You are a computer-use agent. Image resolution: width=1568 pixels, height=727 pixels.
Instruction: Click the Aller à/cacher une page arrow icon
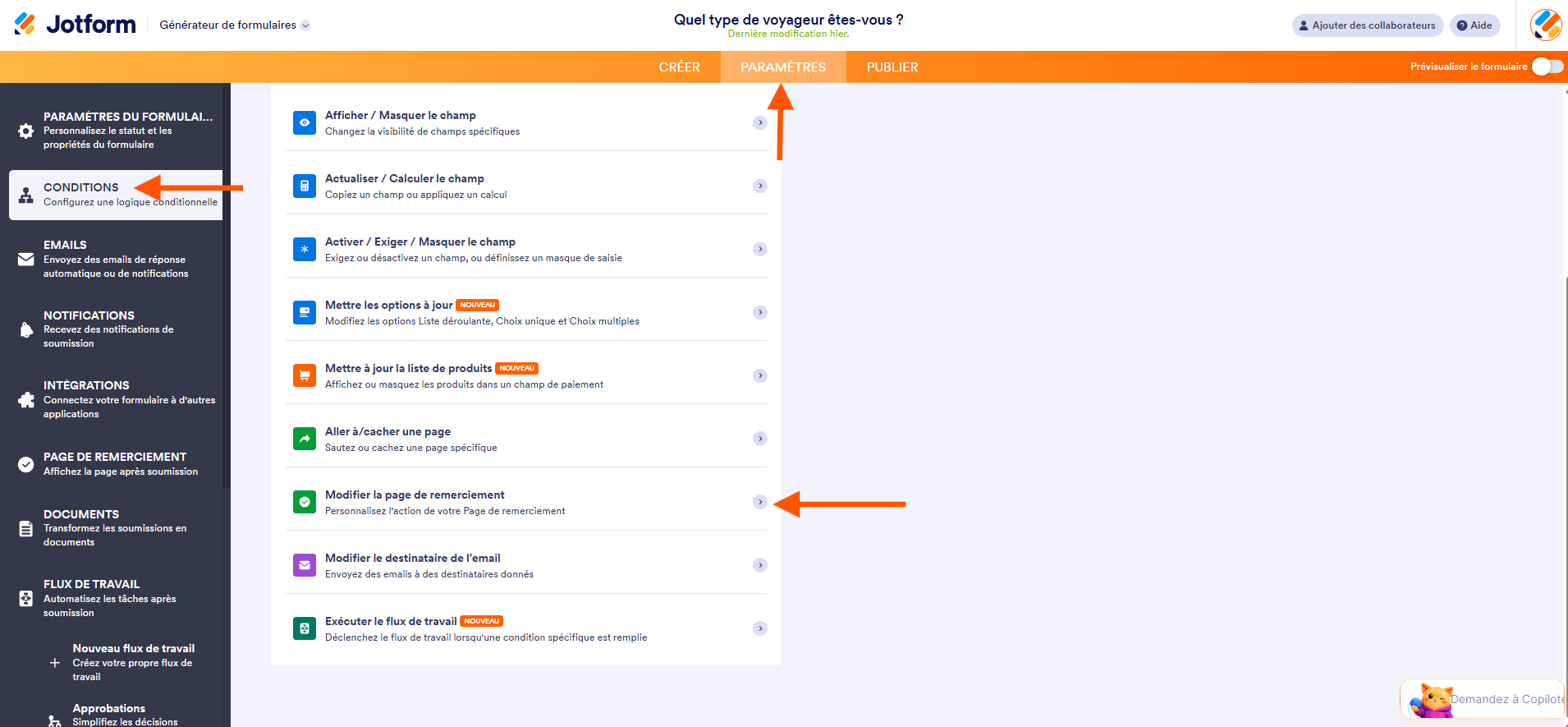click(305, 439)
